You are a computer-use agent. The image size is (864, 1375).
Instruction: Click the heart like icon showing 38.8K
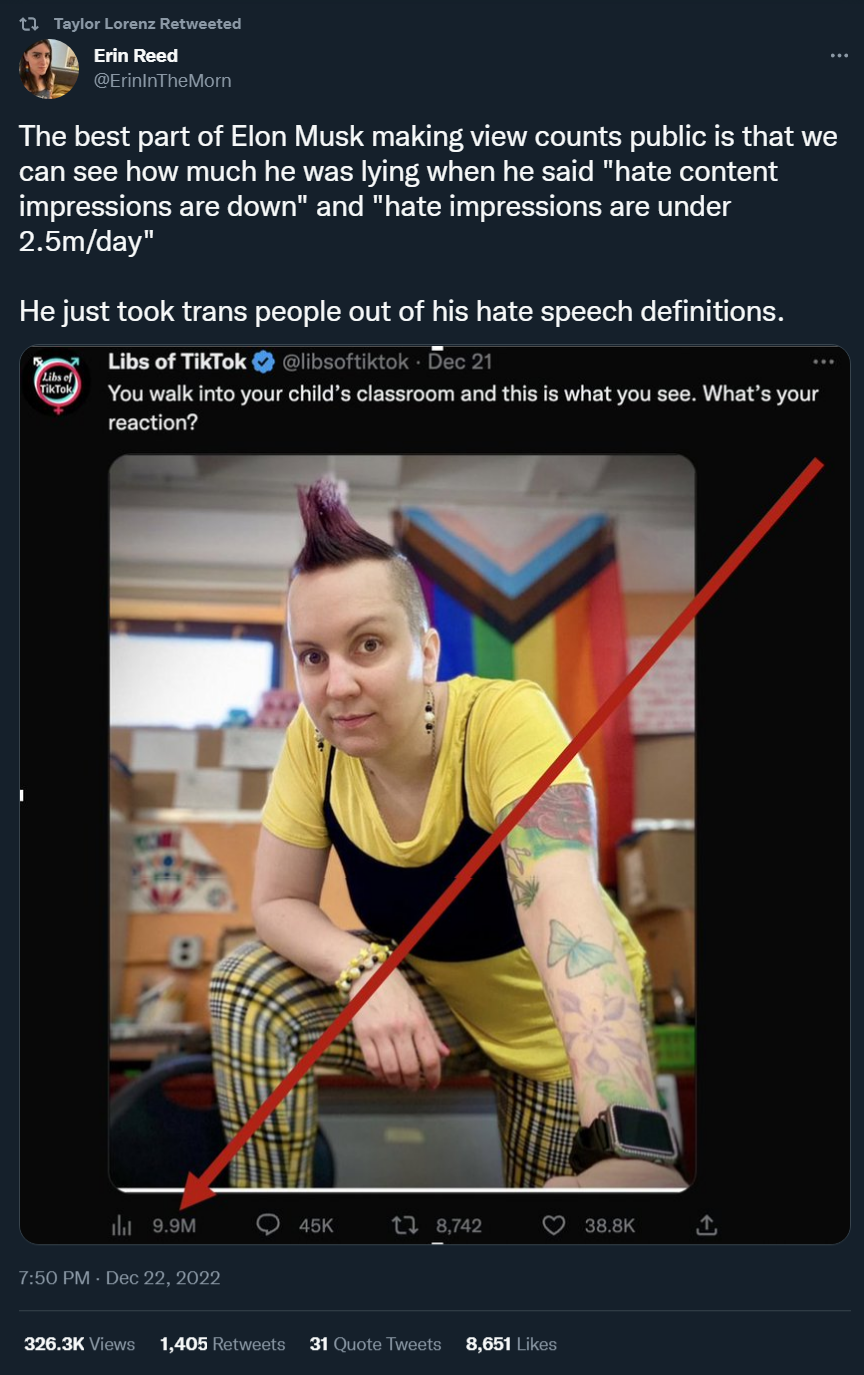[553, 1225]
